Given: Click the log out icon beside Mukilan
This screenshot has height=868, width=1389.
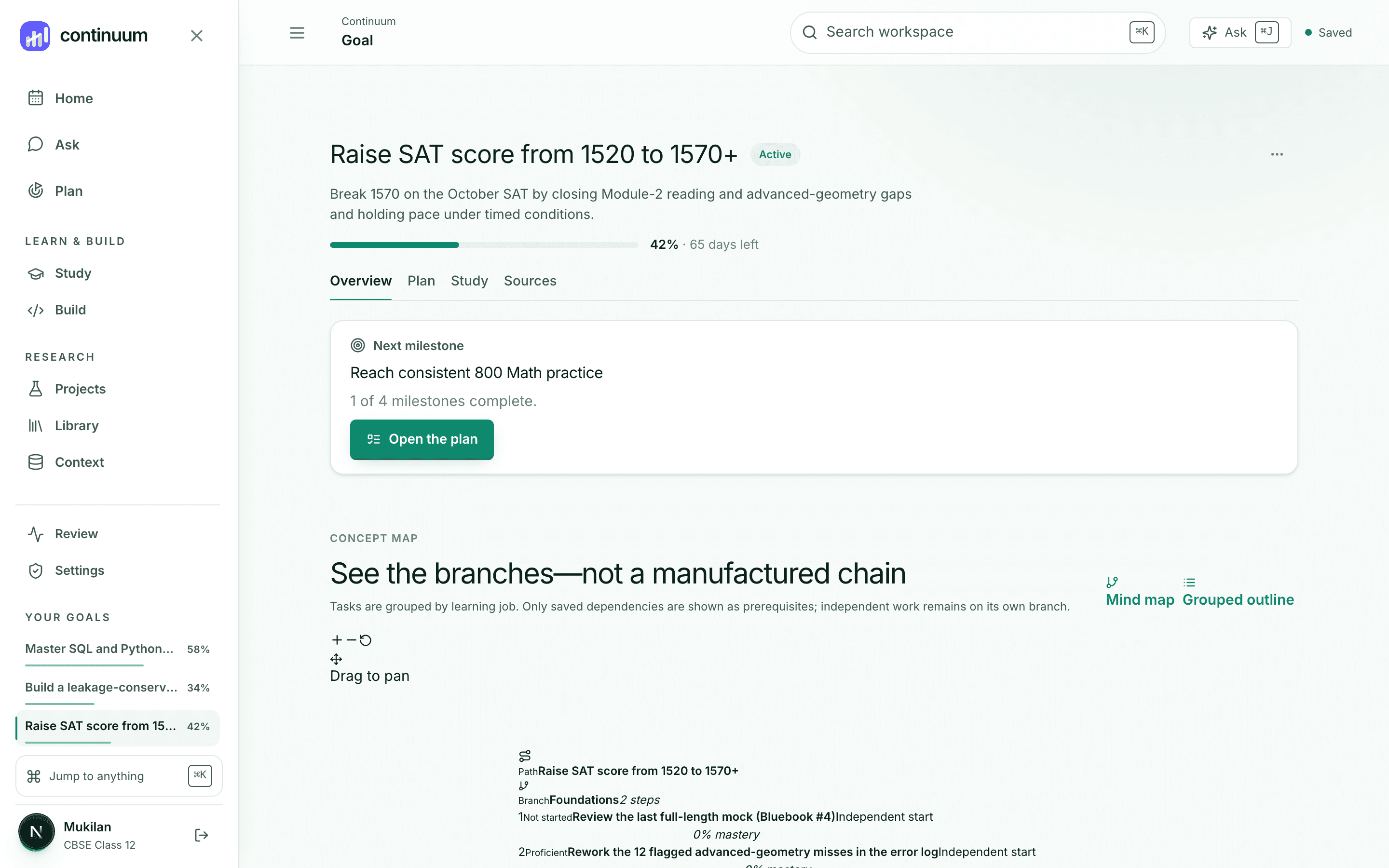Looking at the screenshot, I should click(x=202, y=835).
